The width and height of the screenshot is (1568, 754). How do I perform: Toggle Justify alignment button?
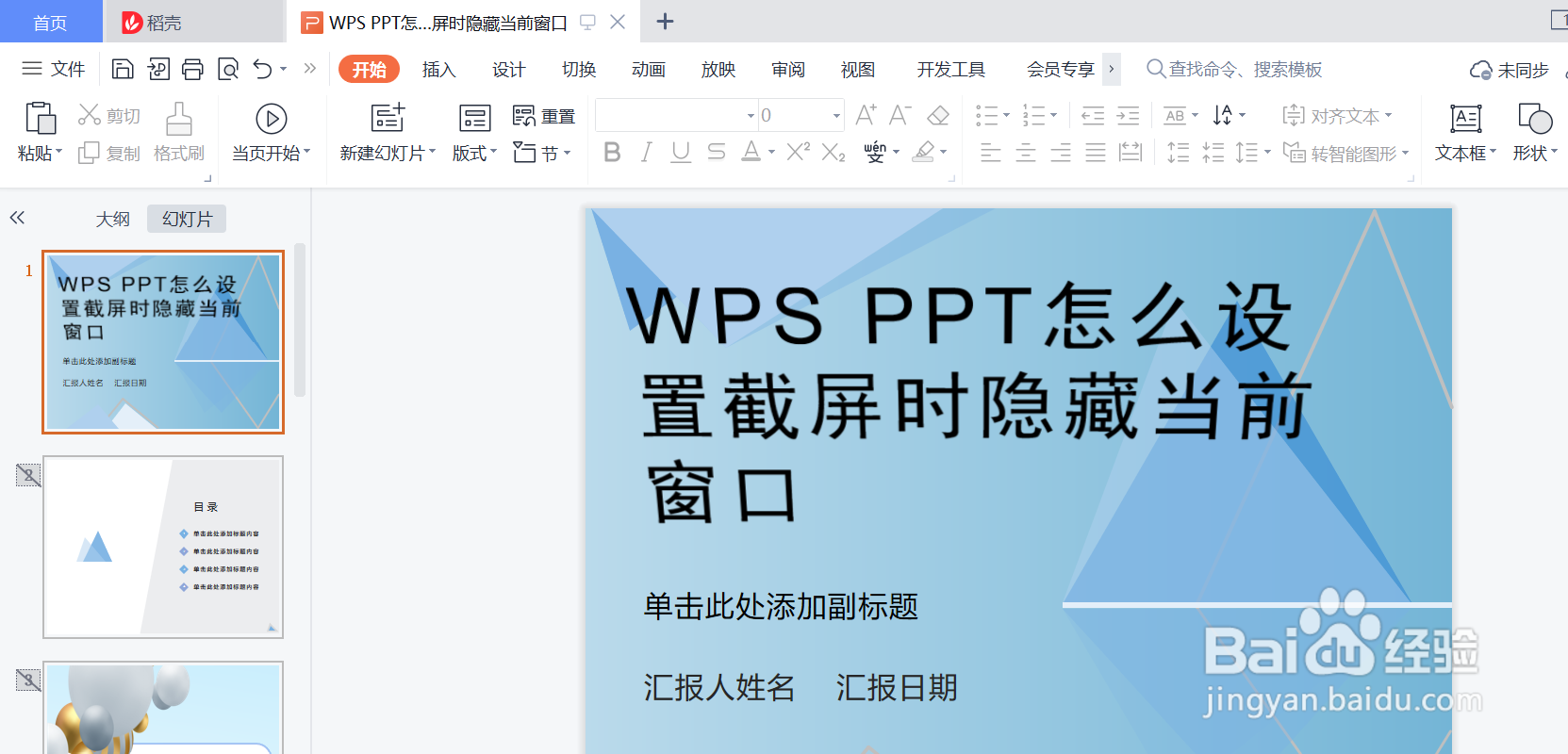[1096, 152]
